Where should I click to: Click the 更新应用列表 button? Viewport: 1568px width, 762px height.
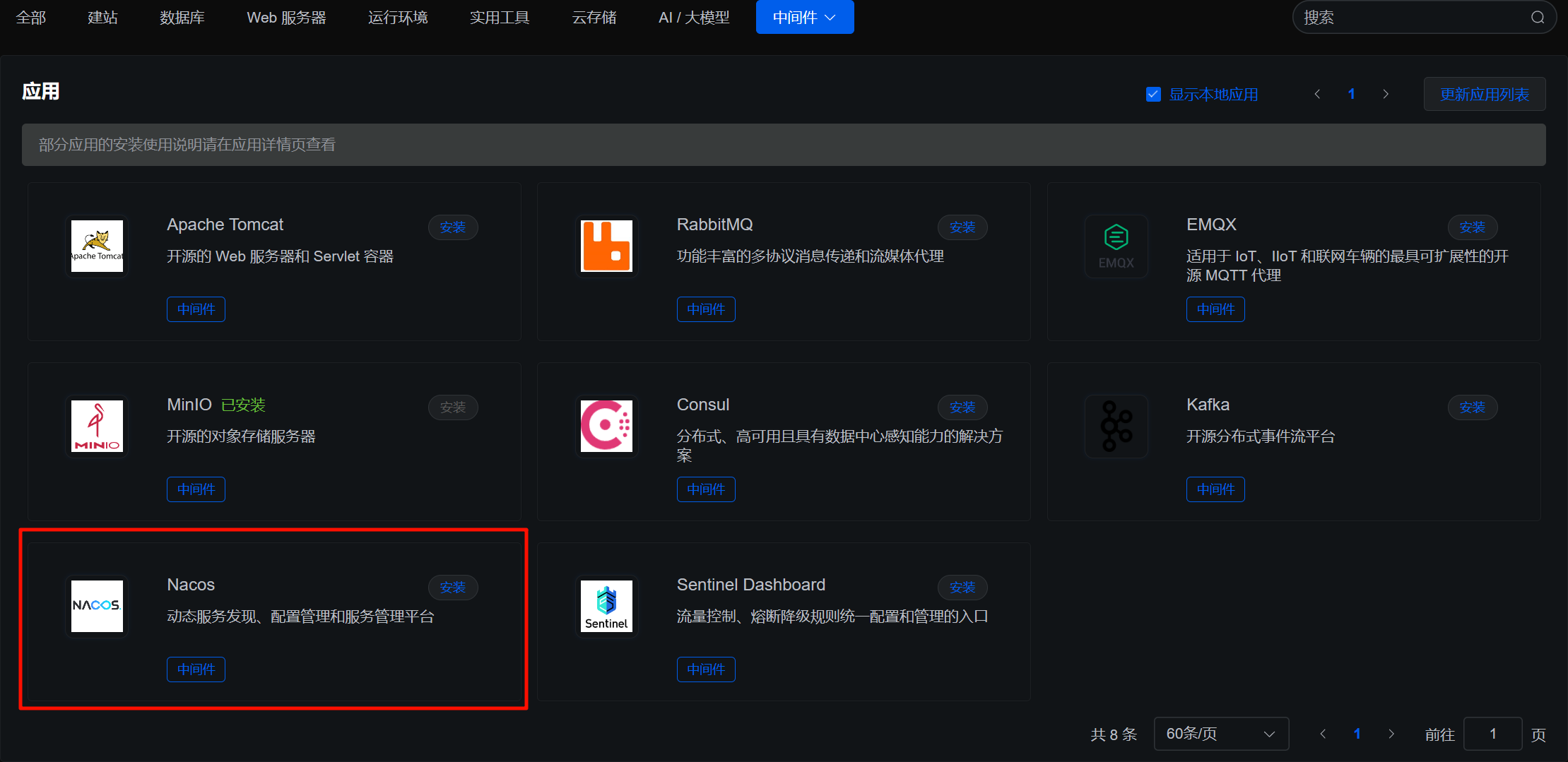pos(1485,94)
